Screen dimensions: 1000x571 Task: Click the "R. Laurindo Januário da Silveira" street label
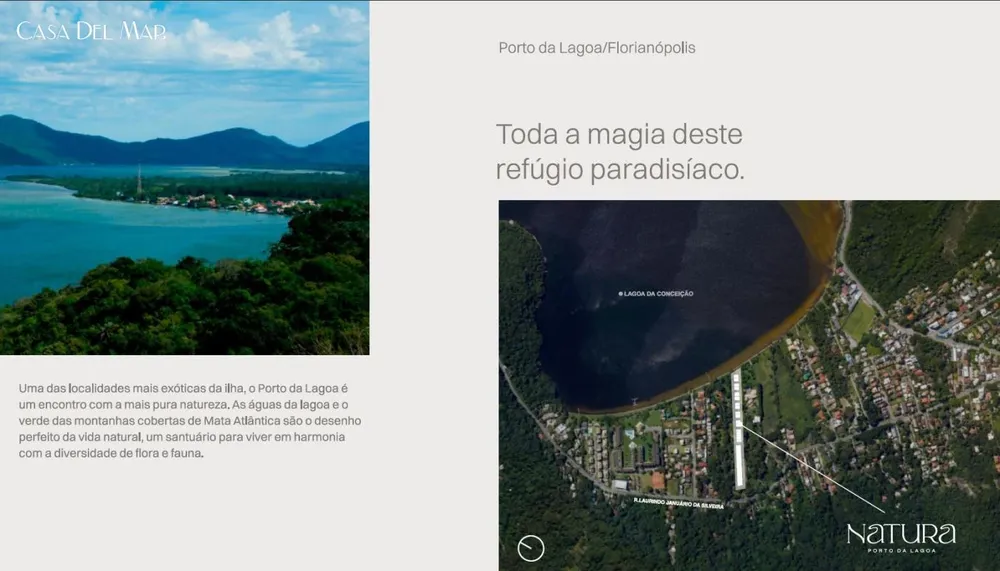click(x=679, y=503)
